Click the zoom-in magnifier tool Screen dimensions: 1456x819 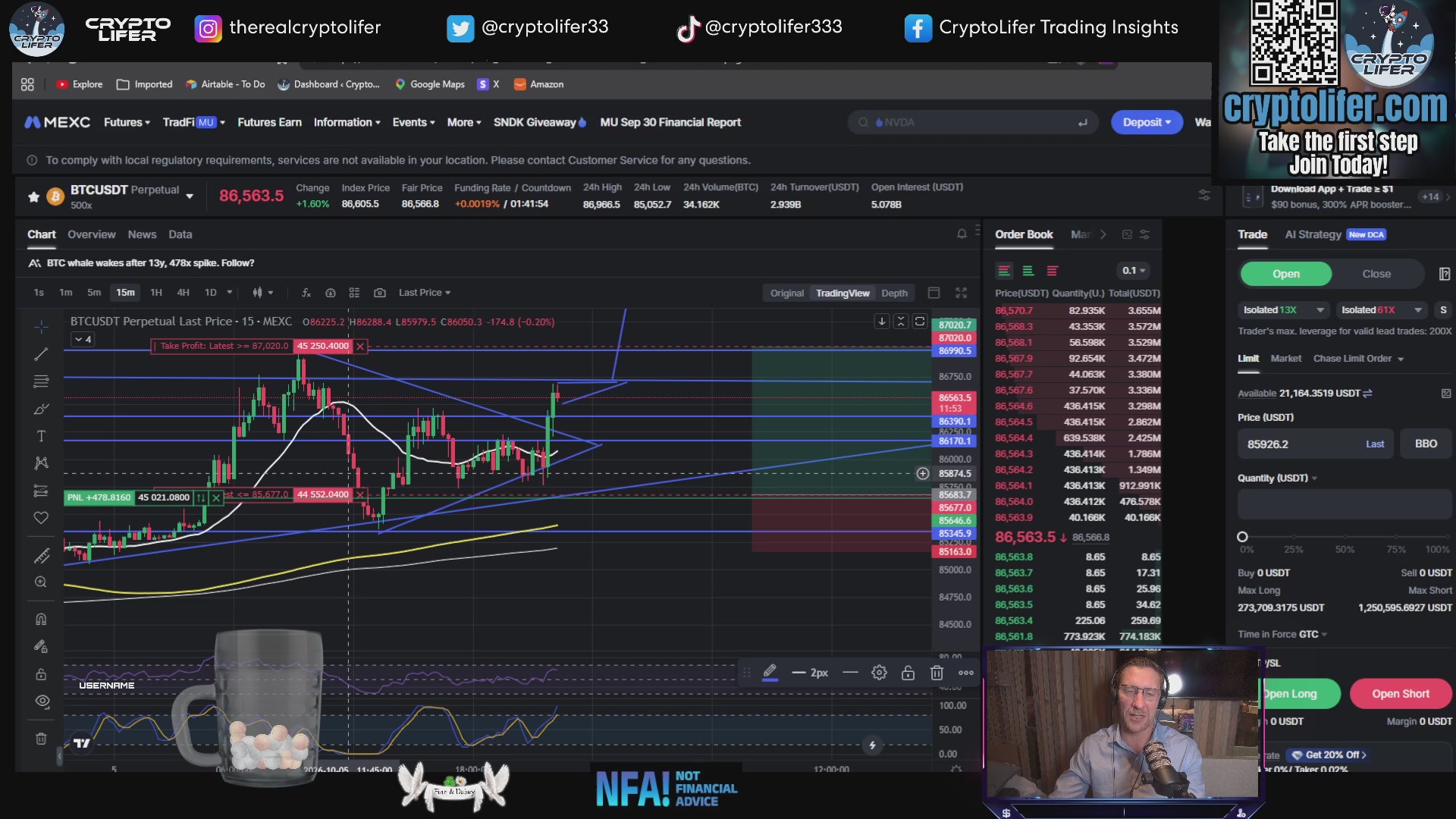point(41,582)
